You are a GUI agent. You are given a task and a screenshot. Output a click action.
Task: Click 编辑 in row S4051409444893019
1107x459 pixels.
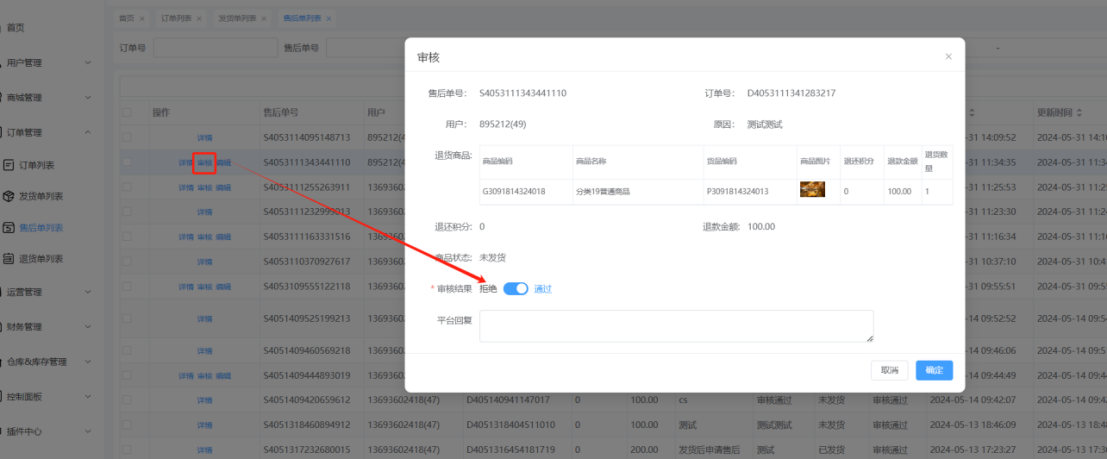click(x=223, y=376)
